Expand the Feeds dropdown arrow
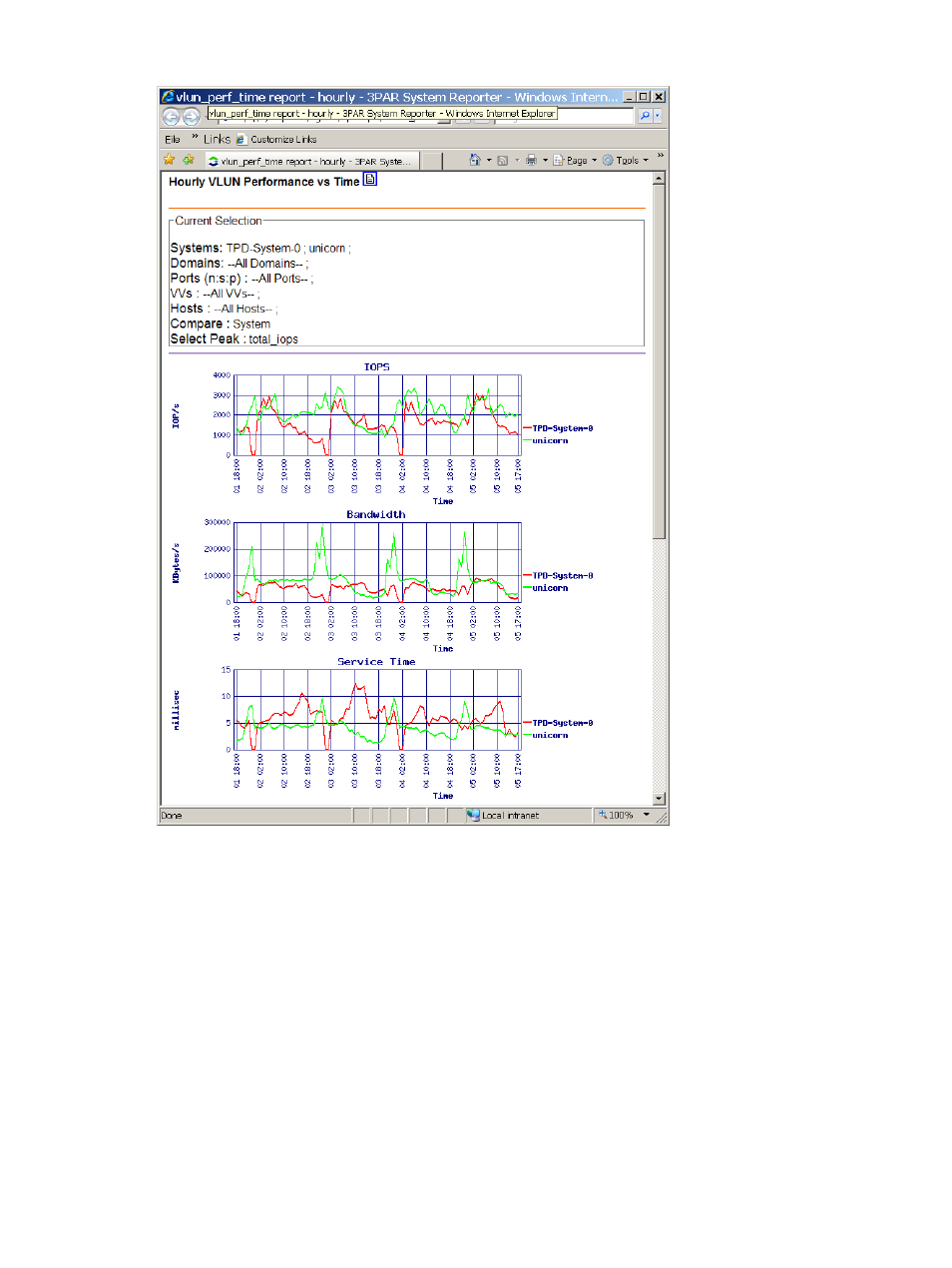 tap(517, 160)
